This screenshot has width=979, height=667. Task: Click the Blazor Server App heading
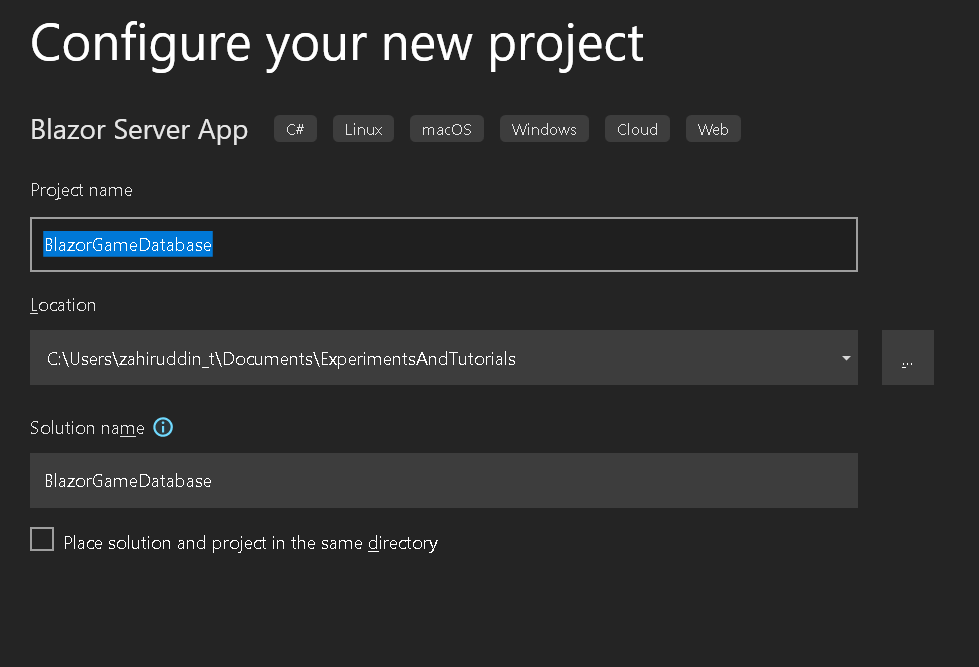(x=139, y=129)
